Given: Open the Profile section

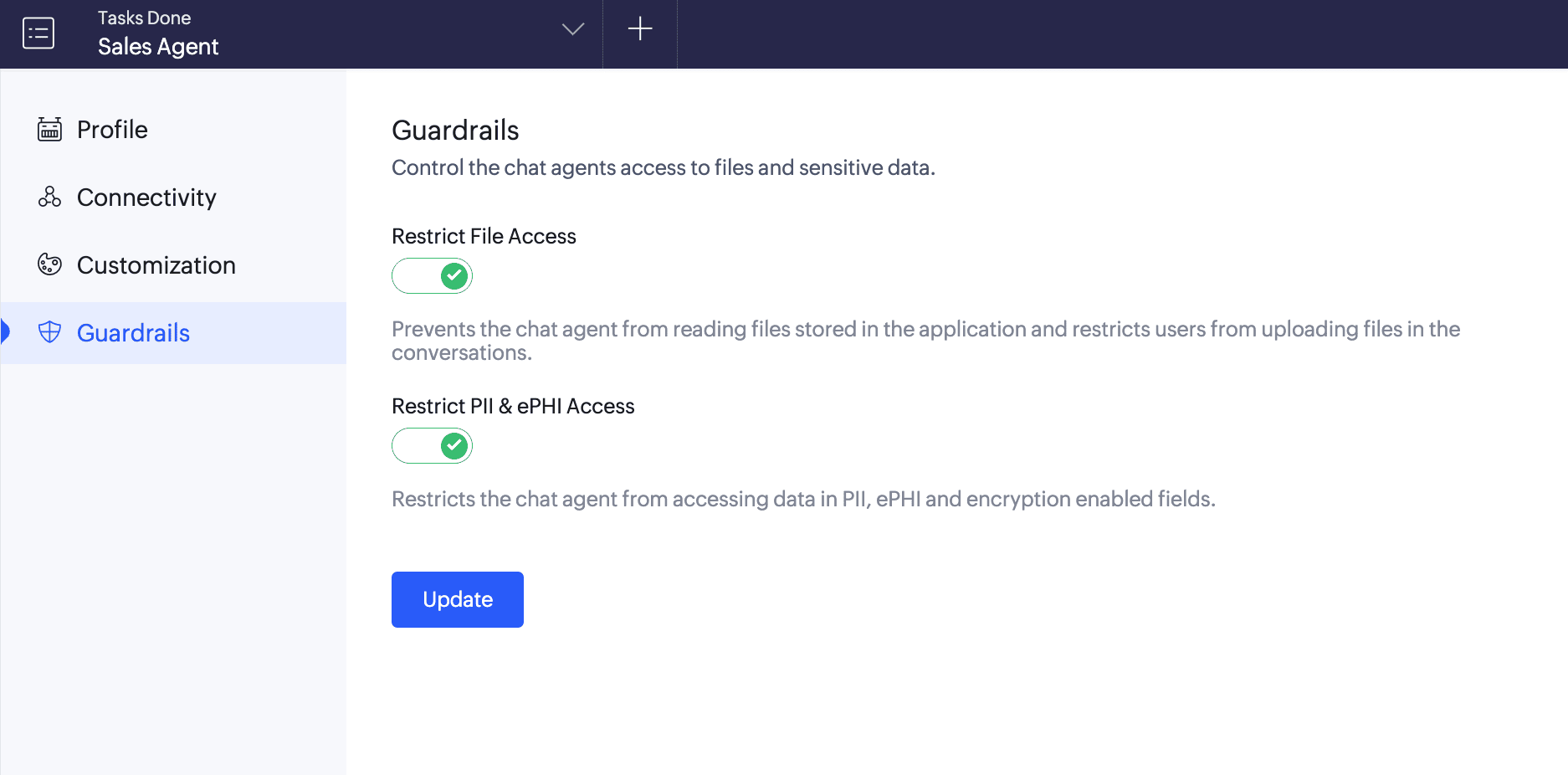Looking at the screenshot, I should pos(173,129).
